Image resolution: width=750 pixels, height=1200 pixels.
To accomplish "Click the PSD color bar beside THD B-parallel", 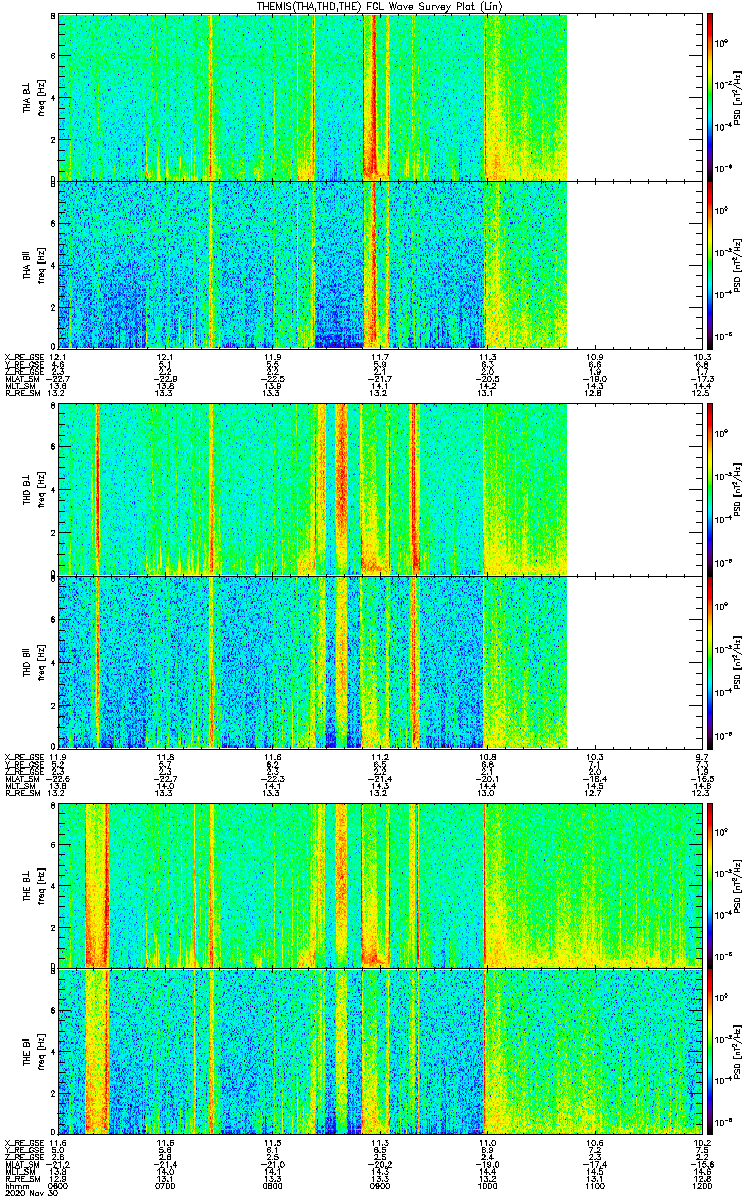I will pyautogui.click(x=709, y=661).
